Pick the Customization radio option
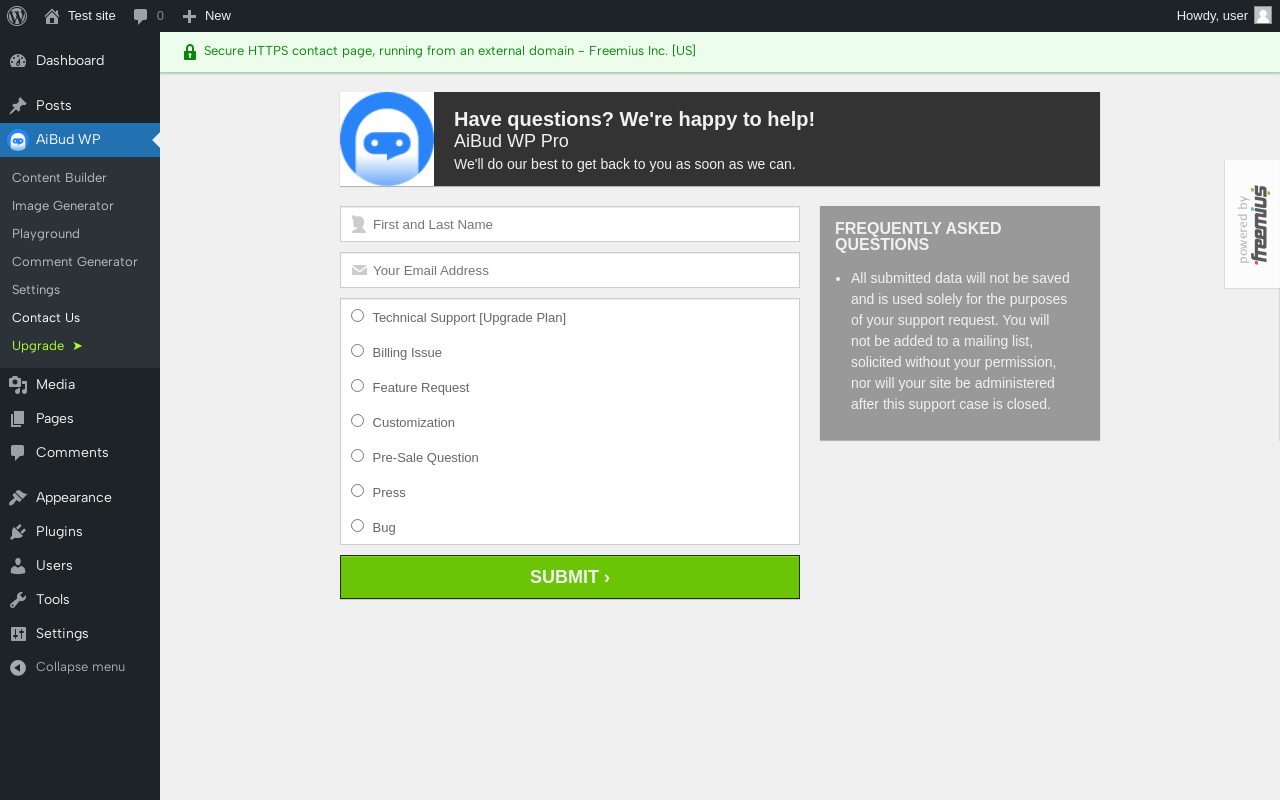The image size is (1280, 800). (357, 421)
